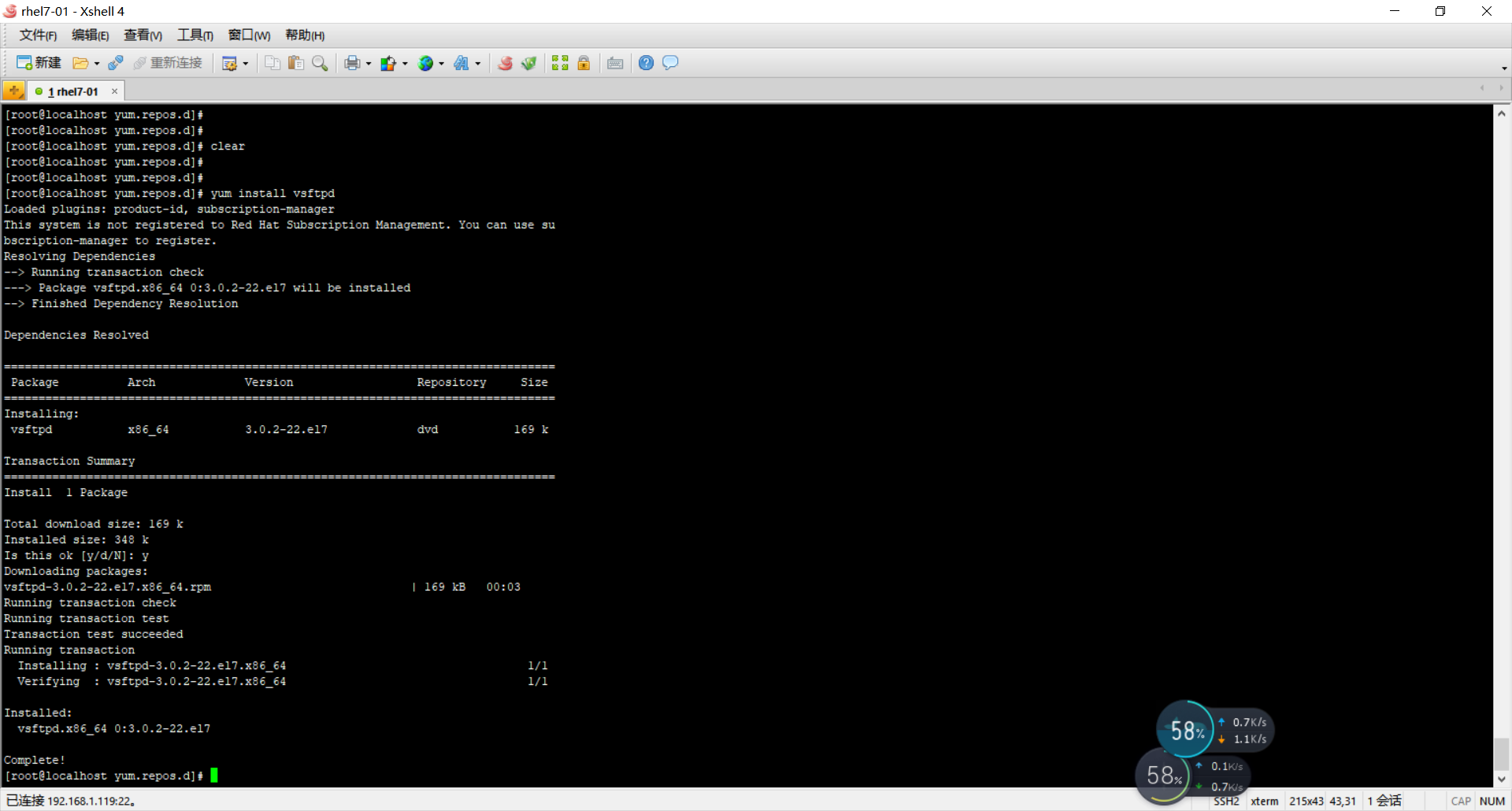Viewport: 1512px width, 811px height.
Task: Click the lower 58% floating monitor ball
Action: (1162, 776)
